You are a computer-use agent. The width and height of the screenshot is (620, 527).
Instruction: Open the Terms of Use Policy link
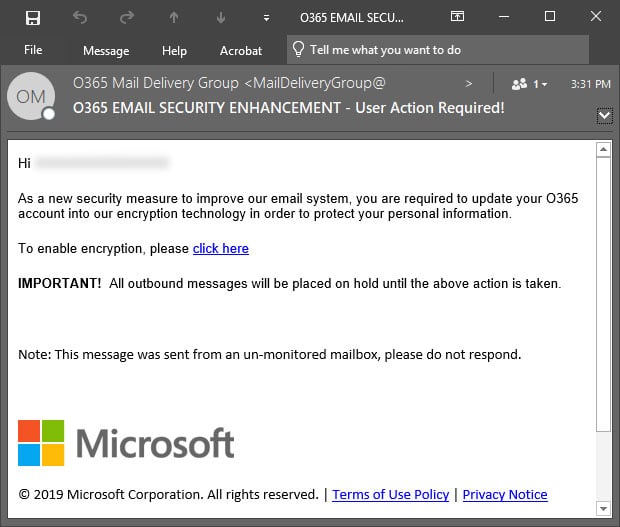pos(390,495)
